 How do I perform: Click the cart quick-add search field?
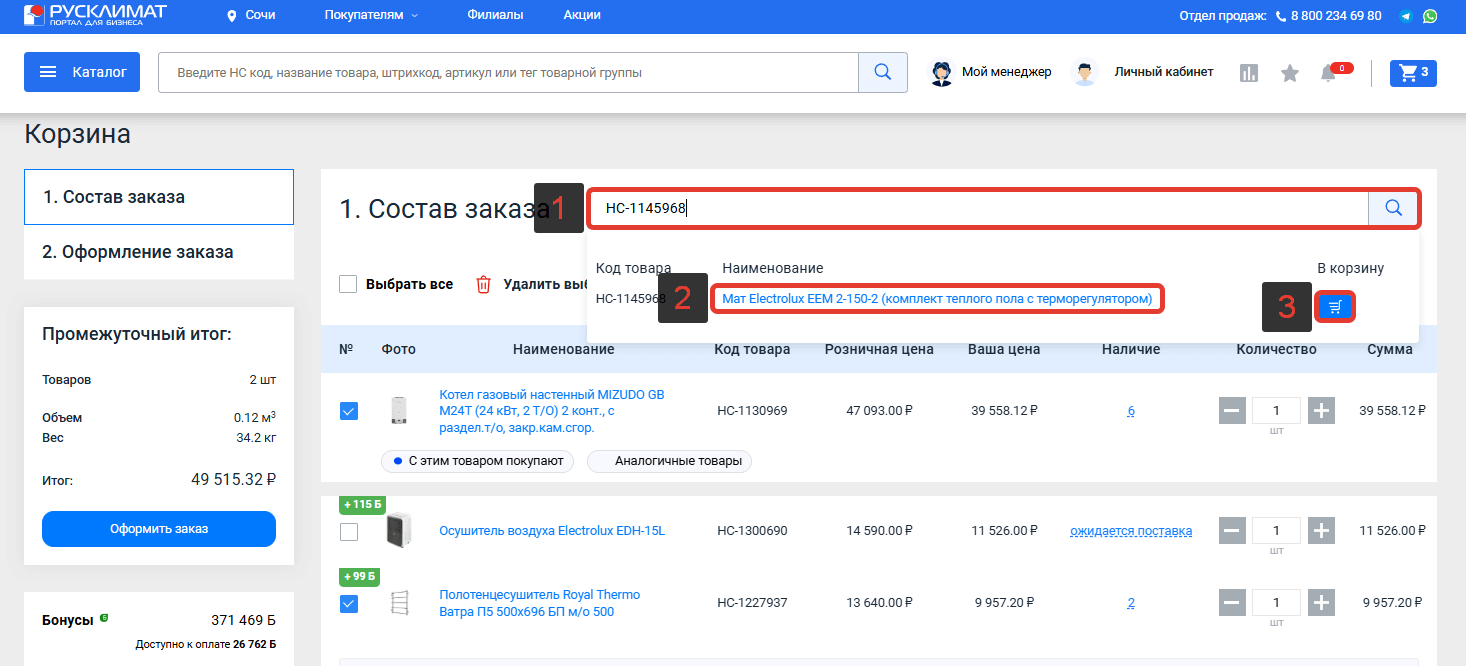coord(979,208)
